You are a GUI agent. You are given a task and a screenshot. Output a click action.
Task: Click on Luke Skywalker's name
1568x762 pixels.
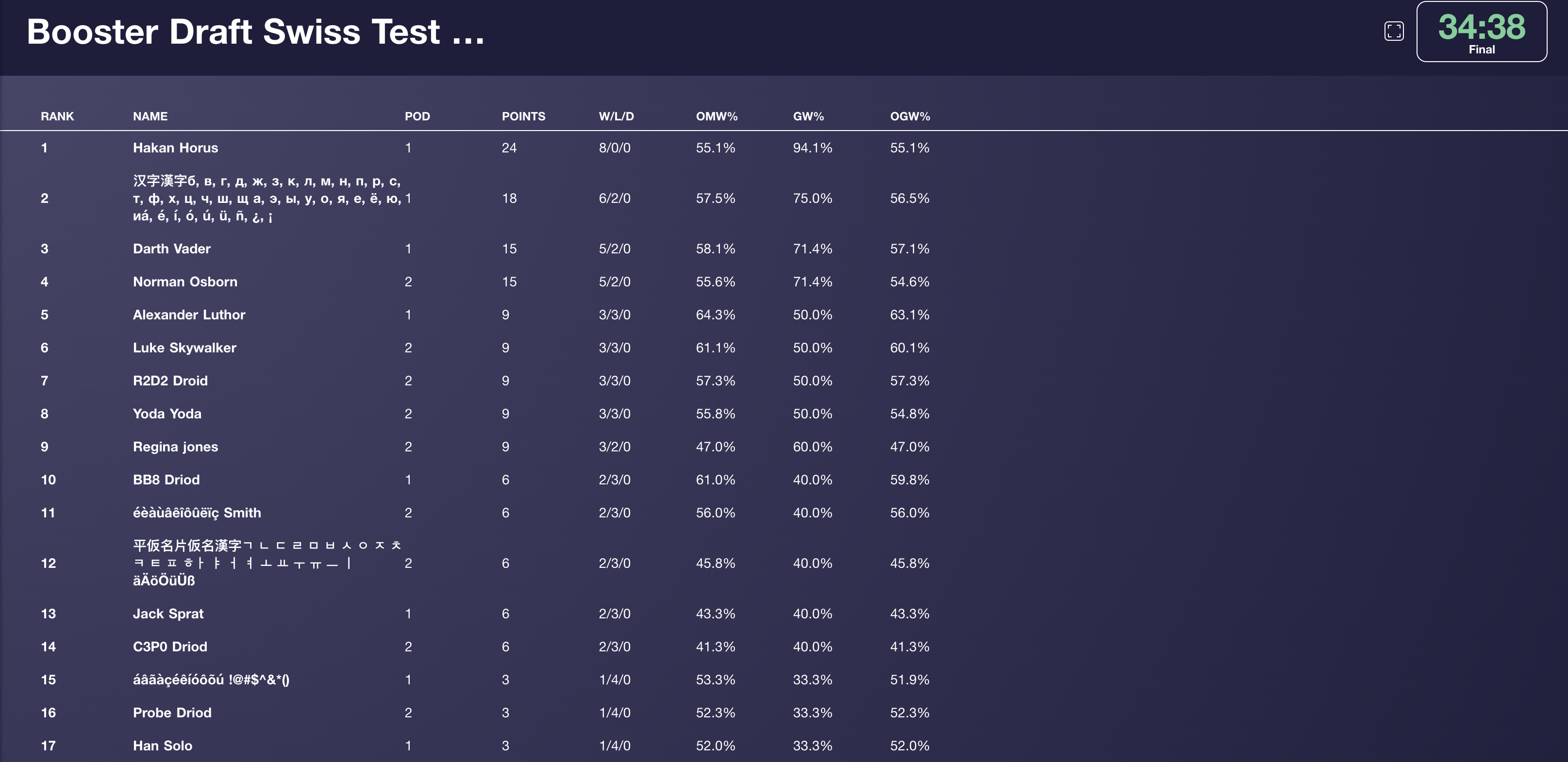[x=184, y=348]
